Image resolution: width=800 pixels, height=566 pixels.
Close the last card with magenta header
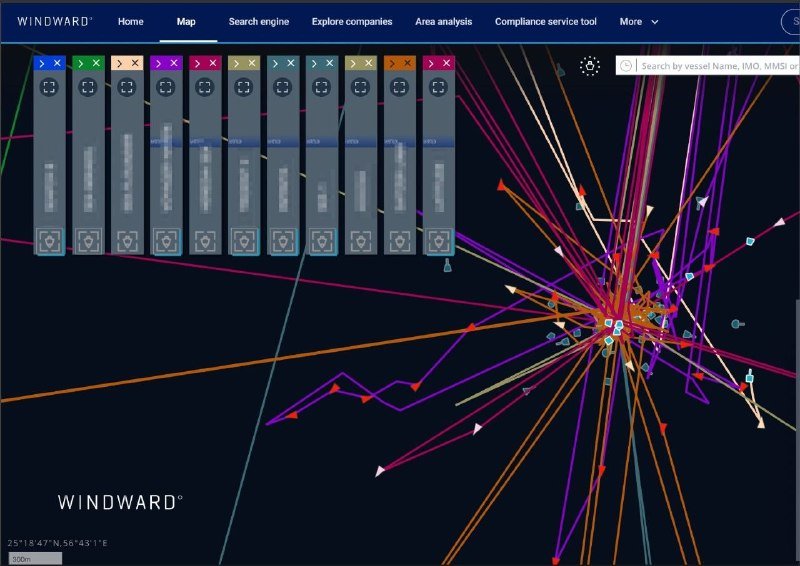click(446, 63)
